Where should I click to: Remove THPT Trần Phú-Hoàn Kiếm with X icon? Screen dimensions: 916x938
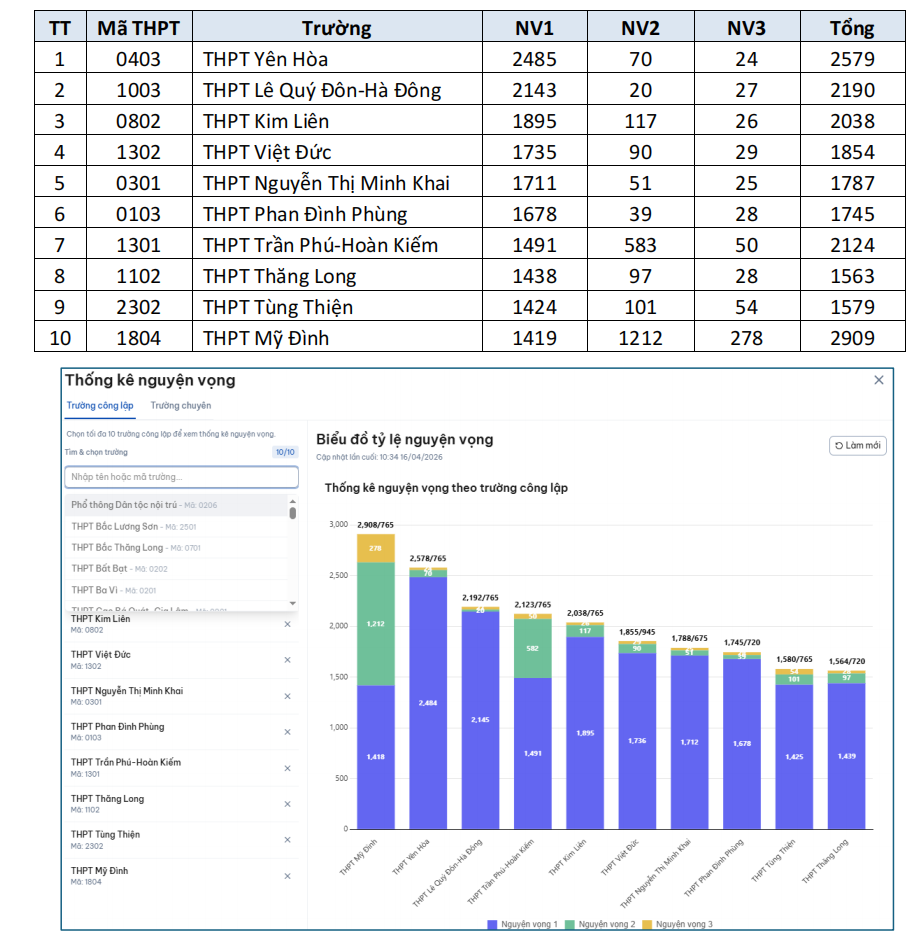[287, 768]
